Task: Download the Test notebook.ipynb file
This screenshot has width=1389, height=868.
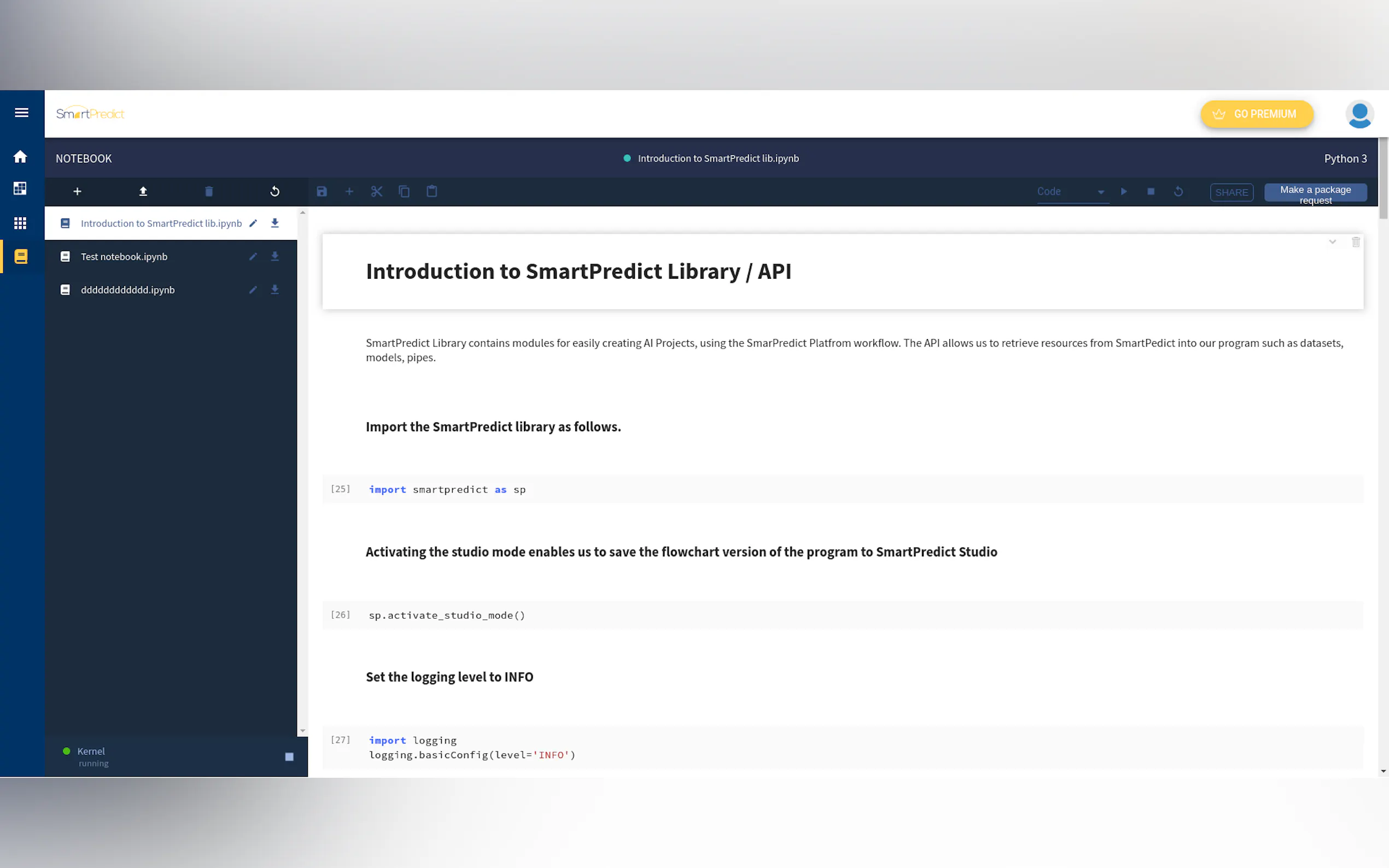Action: pos(275,256)
